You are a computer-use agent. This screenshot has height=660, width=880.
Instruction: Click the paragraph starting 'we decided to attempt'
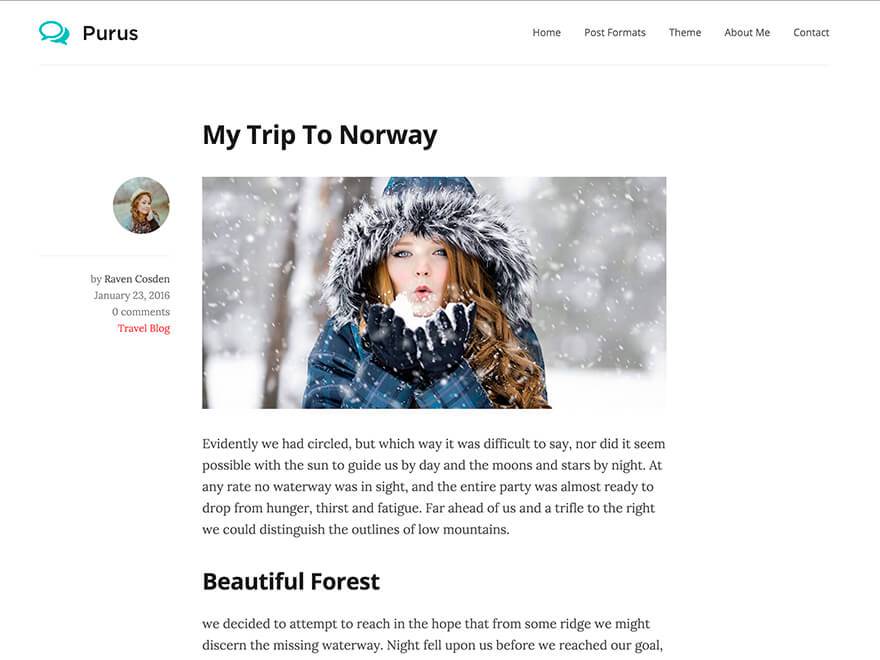click(x=433, y=634)
